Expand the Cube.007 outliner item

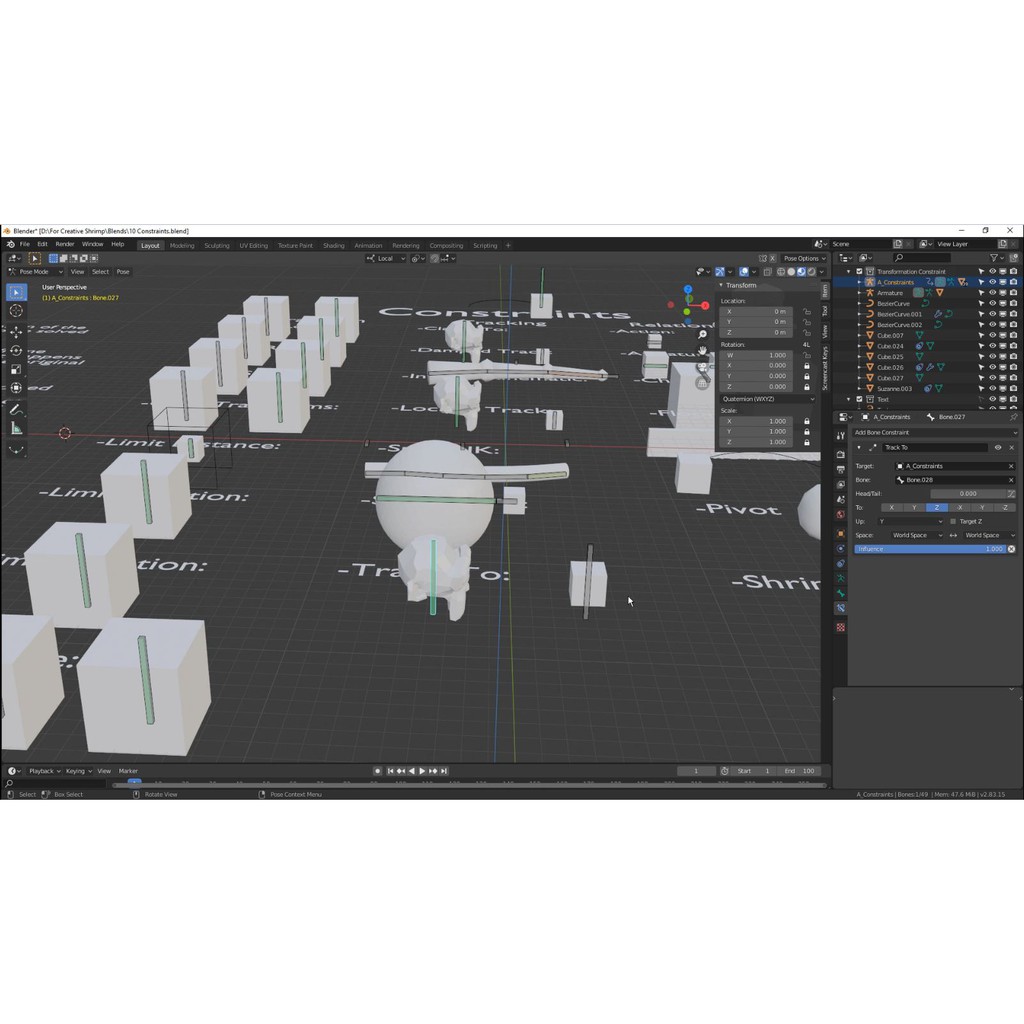click(859, 335)
